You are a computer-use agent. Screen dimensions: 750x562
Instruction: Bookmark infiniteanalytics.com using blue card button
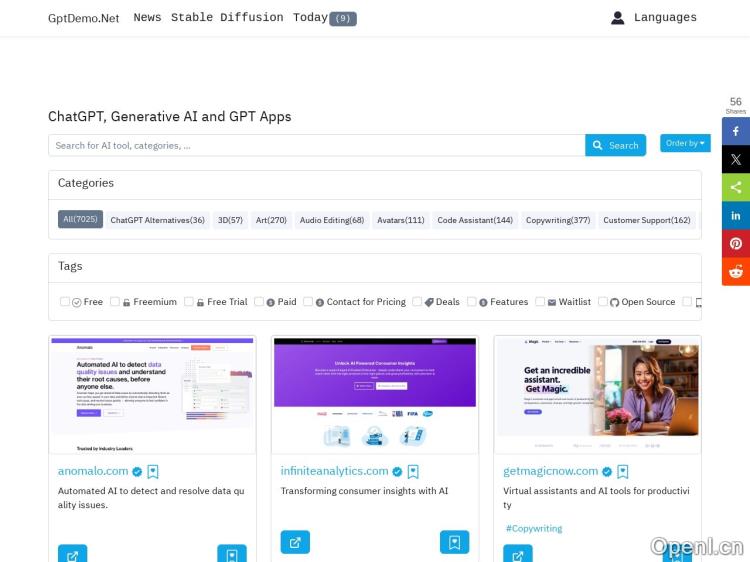coord(454,542)
